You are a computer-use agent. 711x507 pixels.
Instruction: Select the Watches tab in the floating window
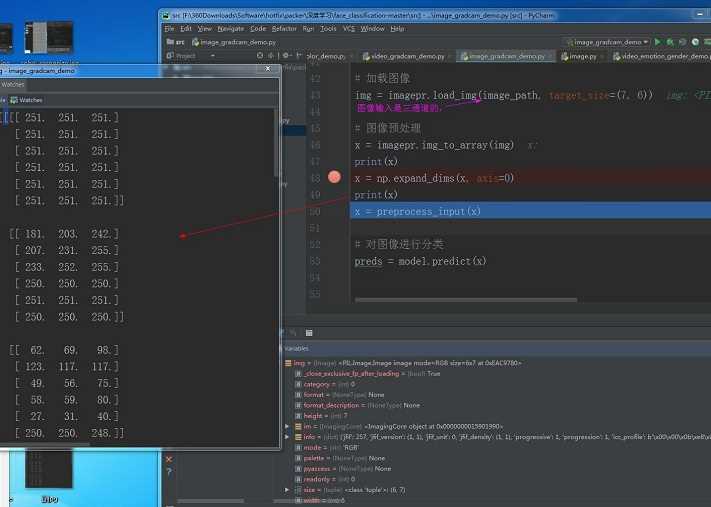13,84
